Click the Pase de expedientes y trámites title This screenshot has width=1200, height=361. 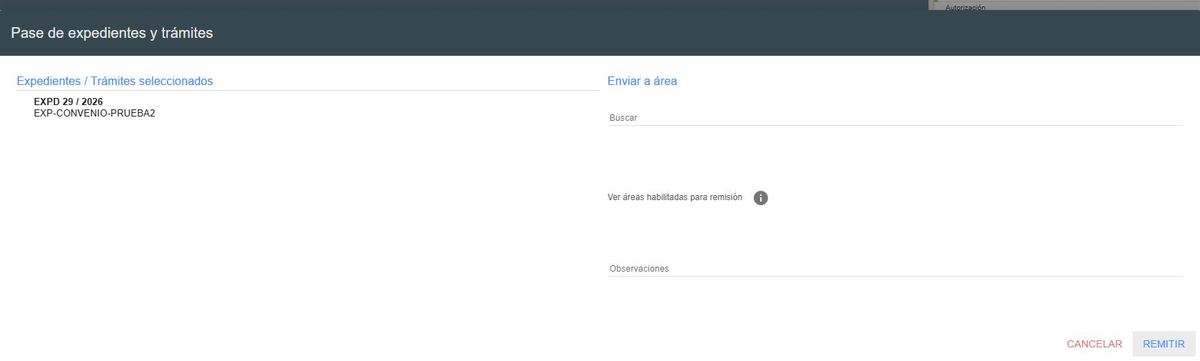pos(112,33)
